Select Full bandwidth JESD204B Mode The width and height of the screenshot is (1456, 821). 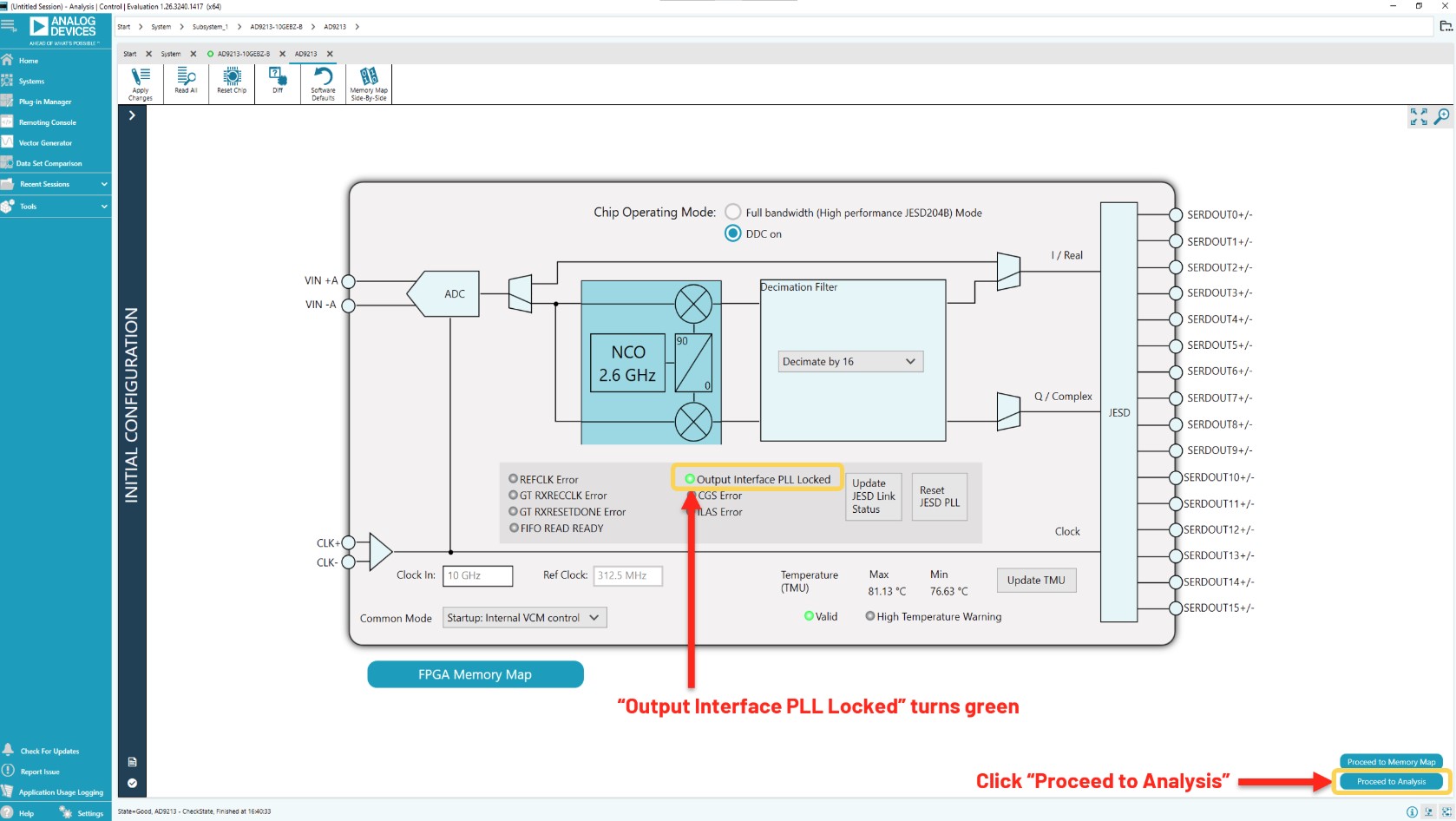click(x=732, y=212)
